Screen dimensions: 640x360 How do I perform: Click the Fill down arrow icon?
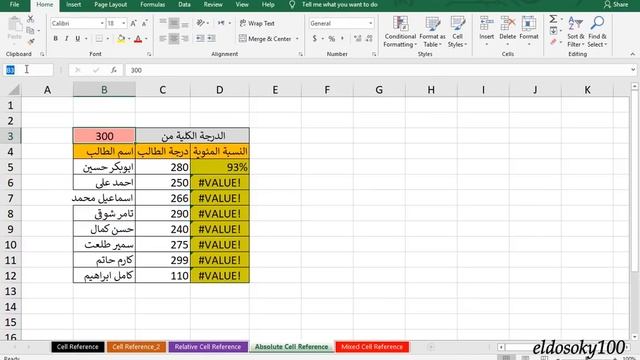(x=553, y=31)
